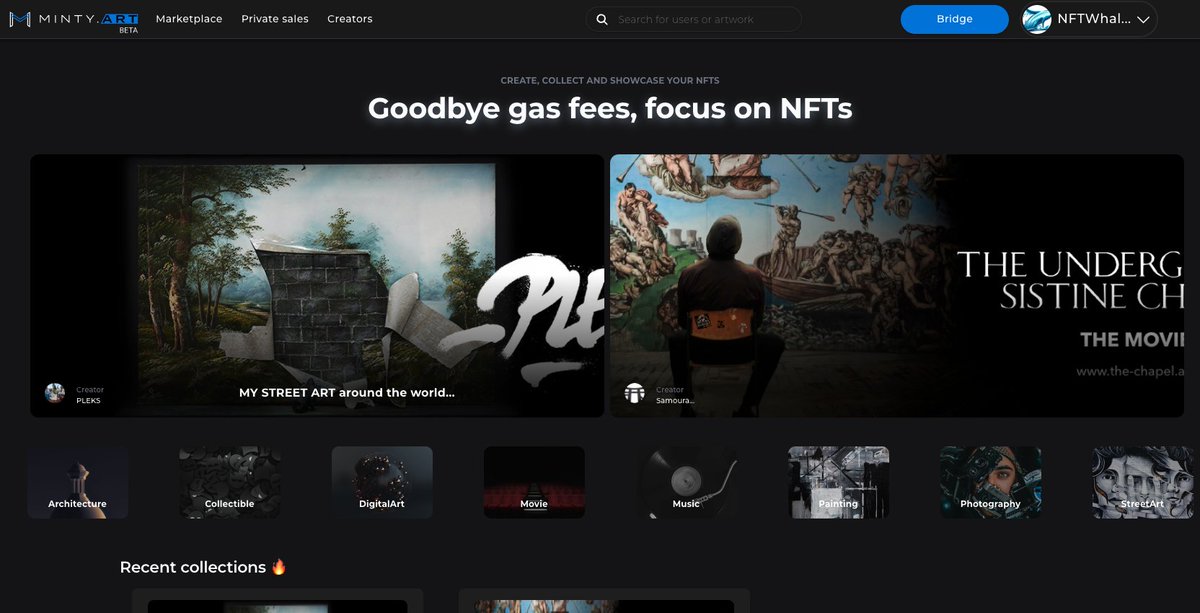Viewport: 1200px width, 613px height.
Task: Select the Photography category
Action: [x=990, y=482]
